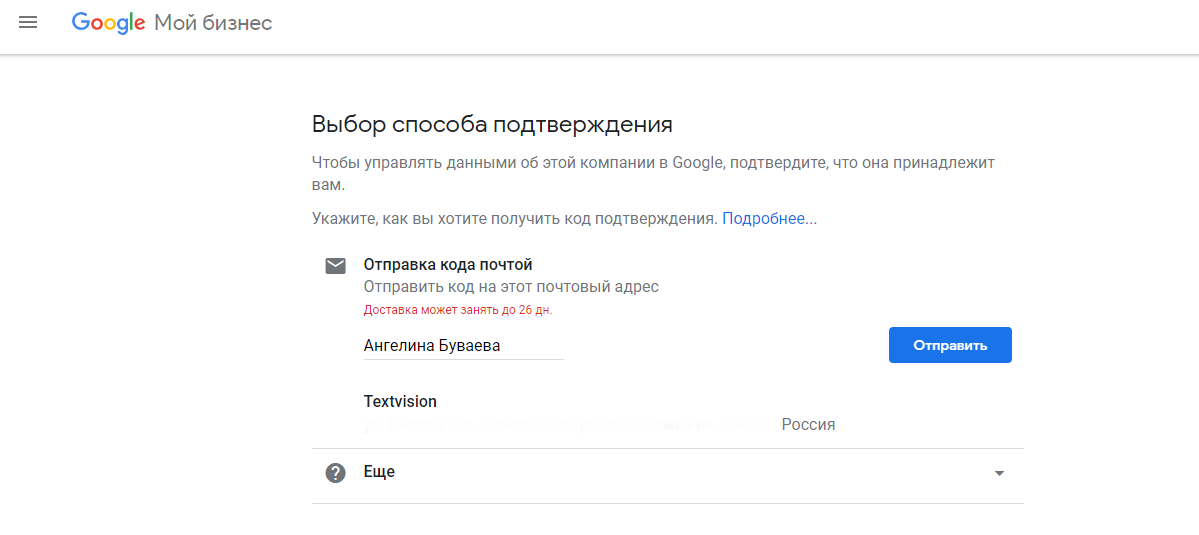Viewport: 1199px width, 535px height.
Task: Click the Мой бизнес header title
Action: click(213, 23)
